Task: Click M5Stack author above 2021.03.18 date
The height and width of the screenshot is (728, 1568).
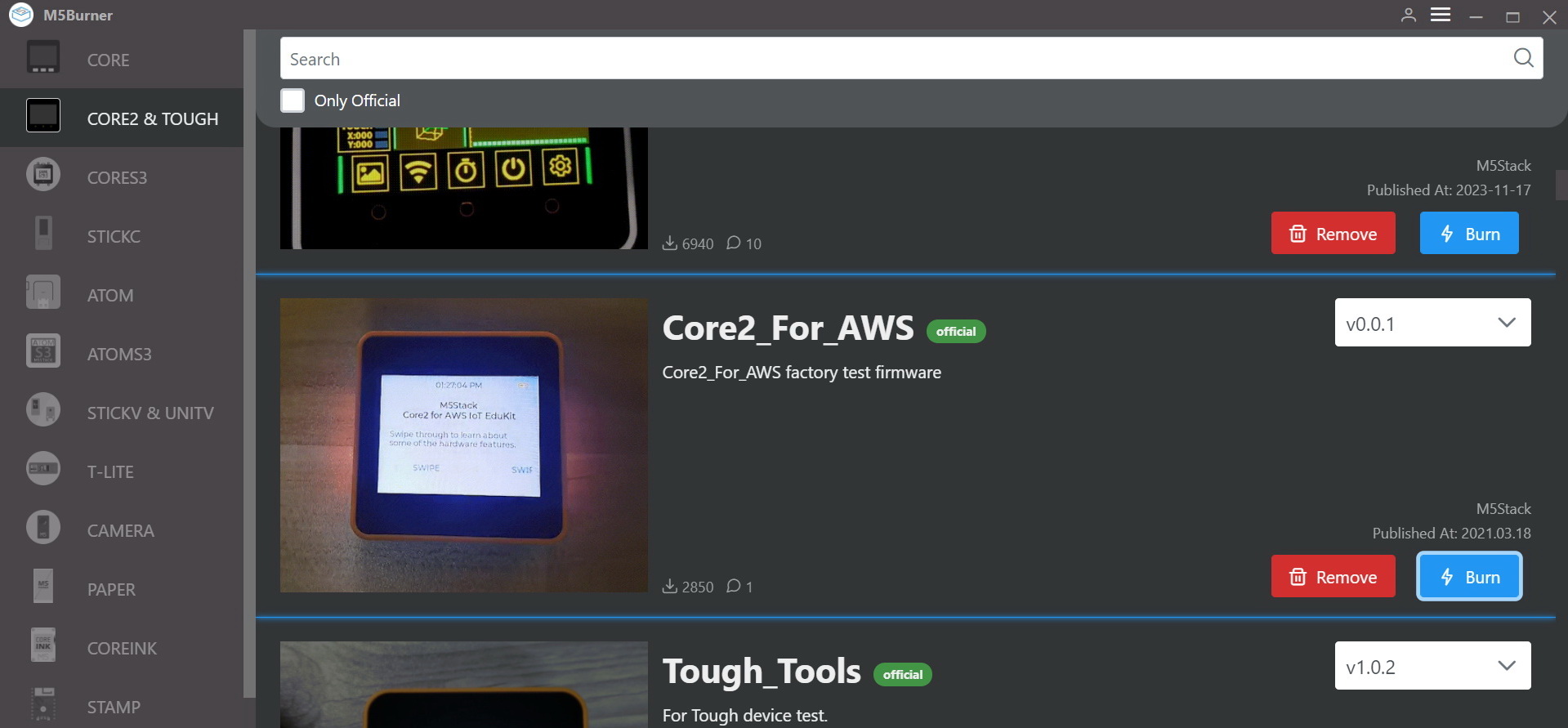Action: [1503, 509]
